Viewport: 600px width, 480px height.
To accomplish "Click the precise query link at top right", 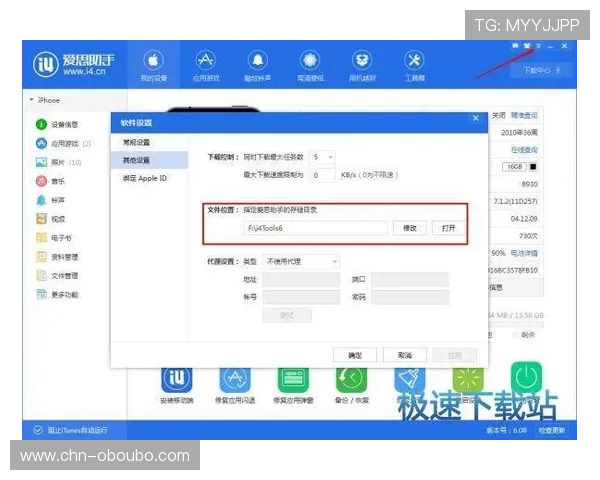I will click(524, 115).
